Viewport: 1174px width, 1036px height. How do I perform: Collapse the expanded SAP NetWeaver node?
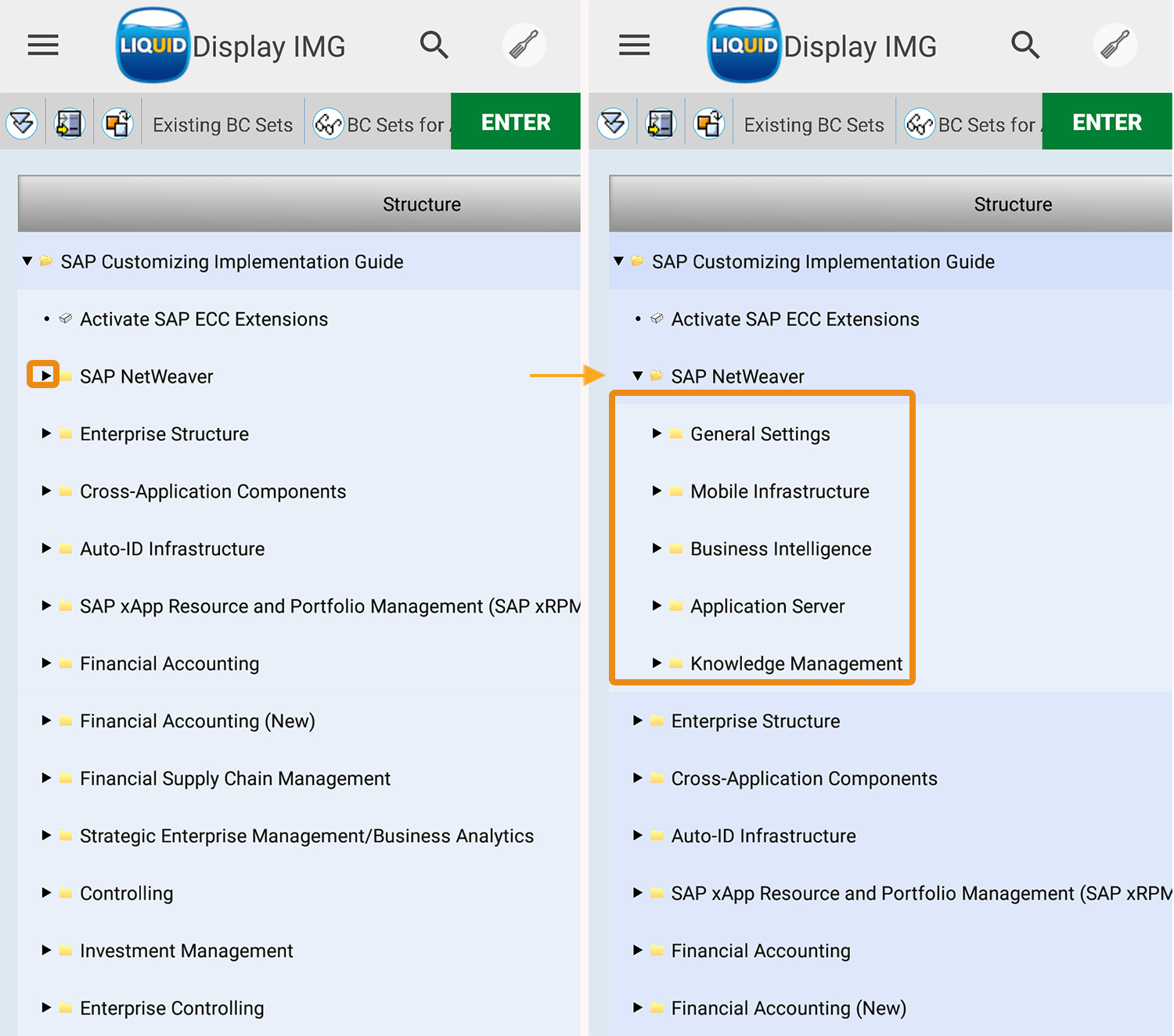(x=638, y=376)
